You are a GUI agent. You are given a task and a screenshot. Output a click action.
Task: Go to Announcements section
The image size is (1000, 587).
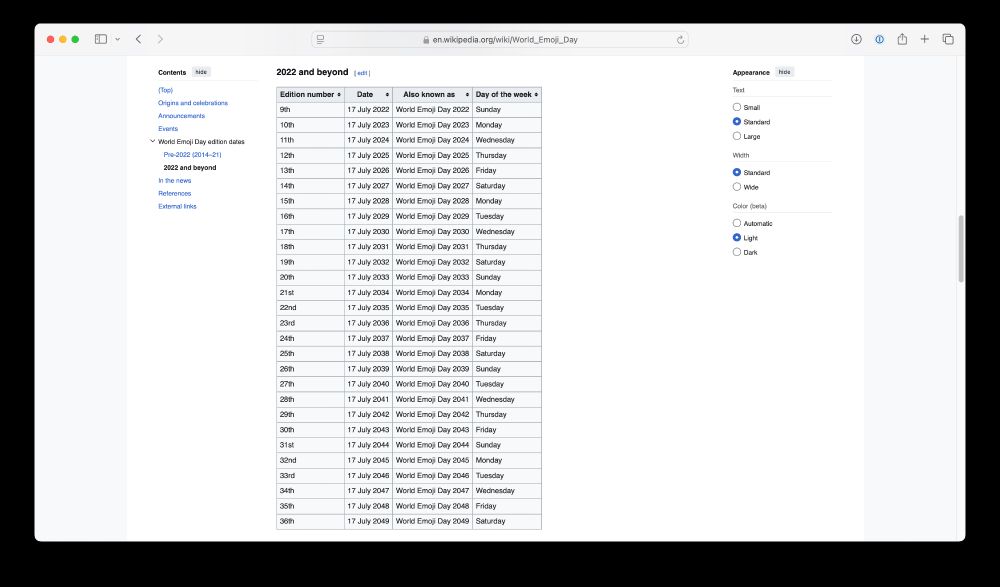tap(181, 115)
